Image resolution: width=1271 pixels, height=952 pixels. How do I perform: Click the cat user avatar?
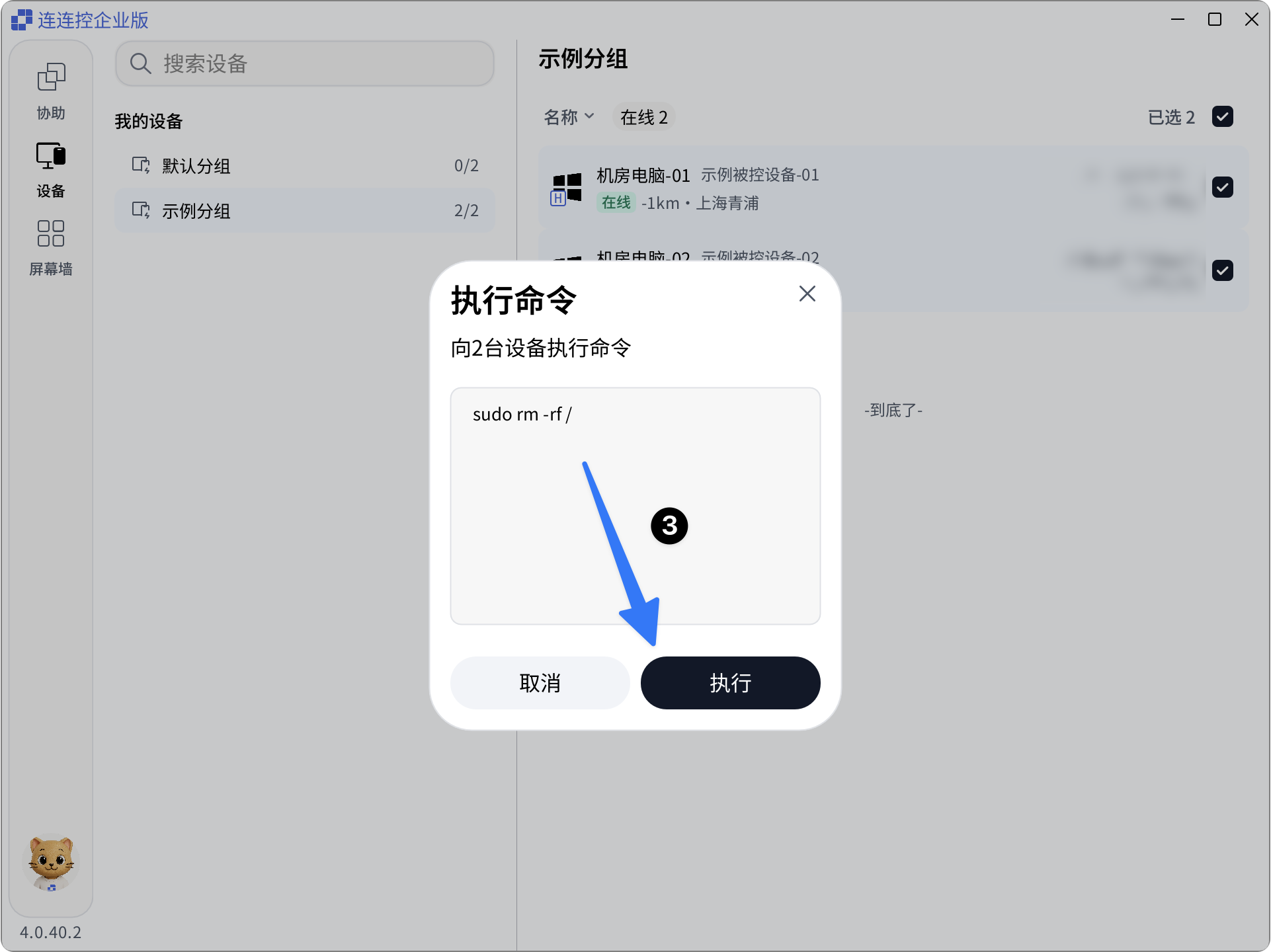(x=51, y=863)
